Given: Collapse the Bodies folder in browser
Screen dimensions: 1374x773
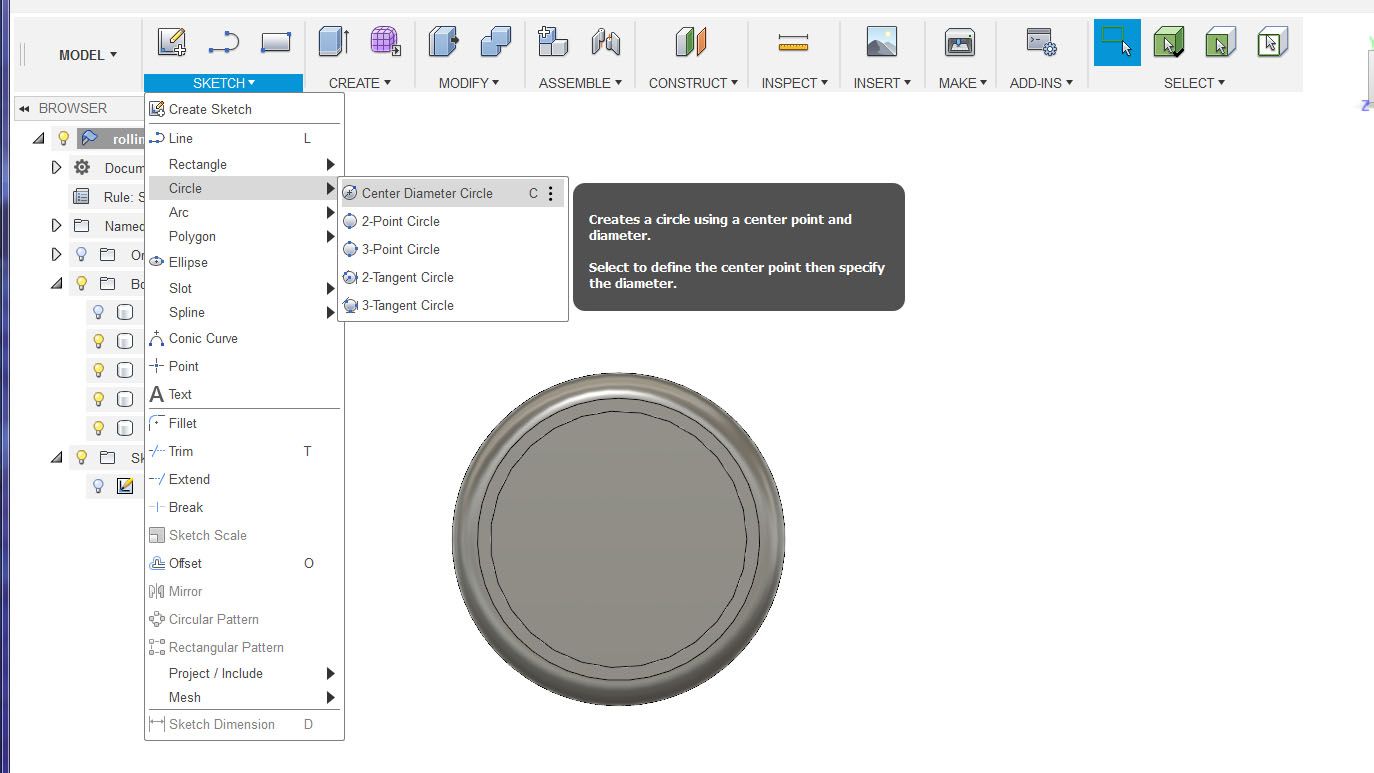Looking at the screenshot, I should point(57,284).
